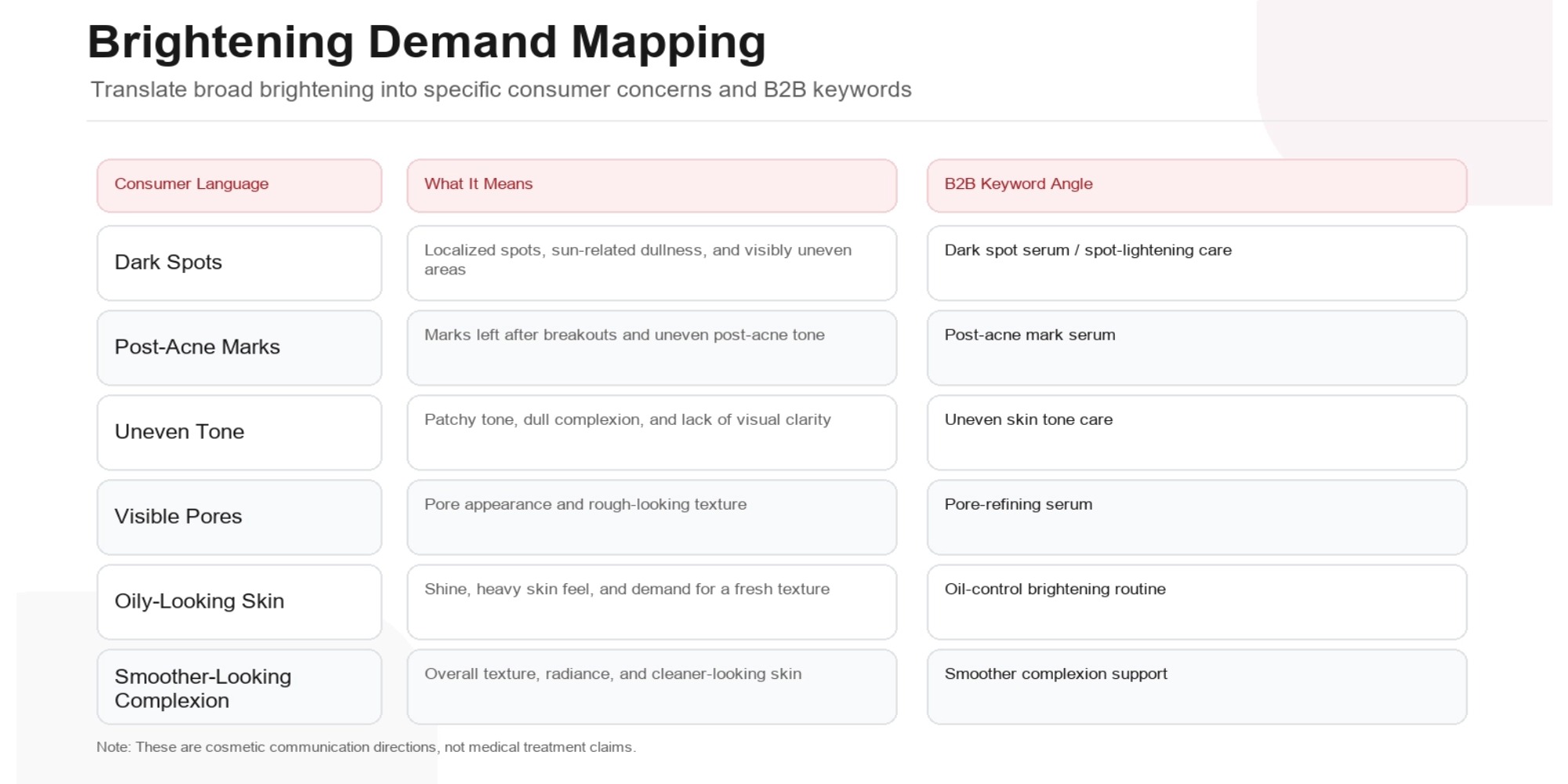Click the Consumer Language column header
This screenshot has width=1568, height=784.
(239, 186)
